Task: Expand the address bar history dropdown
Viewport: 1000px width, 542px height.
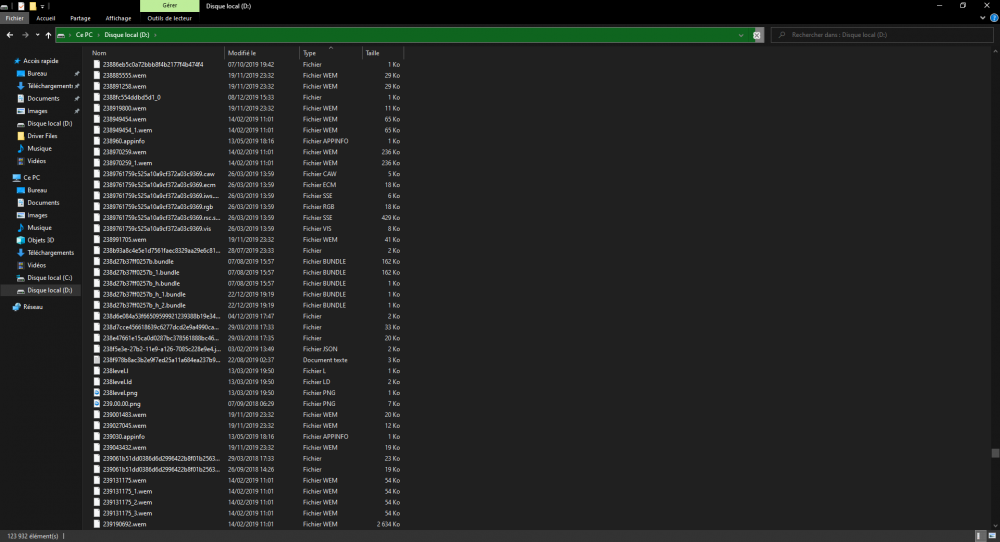Action: (741, 35)
